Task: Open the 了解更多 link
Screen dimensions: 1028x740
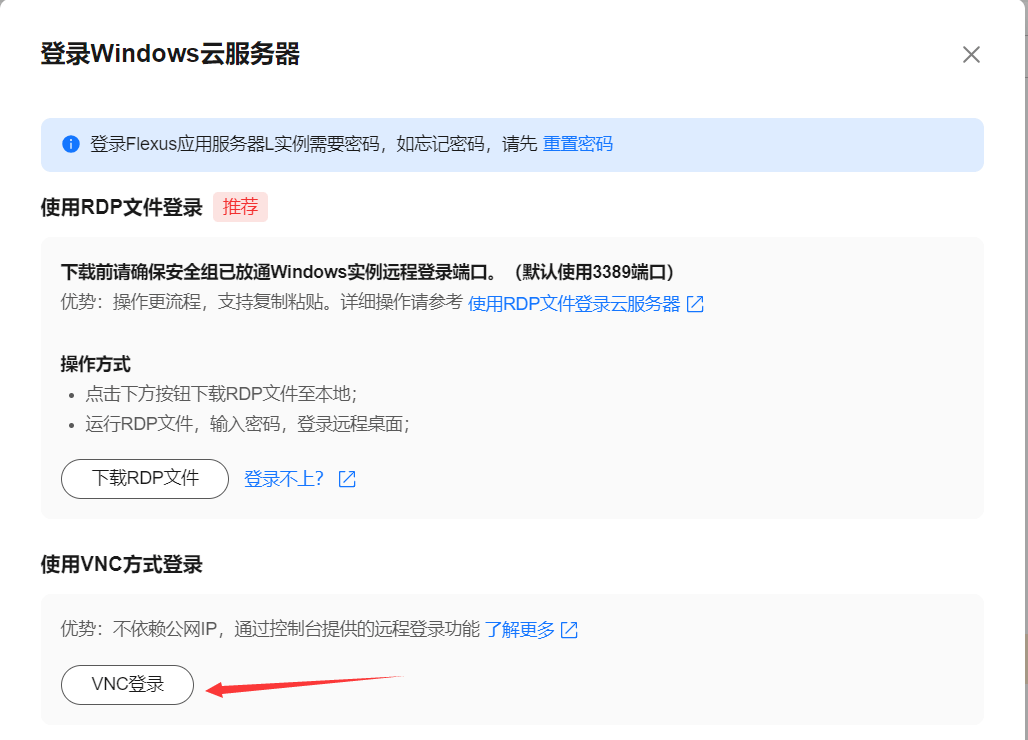Action: [x=520, y=629]
